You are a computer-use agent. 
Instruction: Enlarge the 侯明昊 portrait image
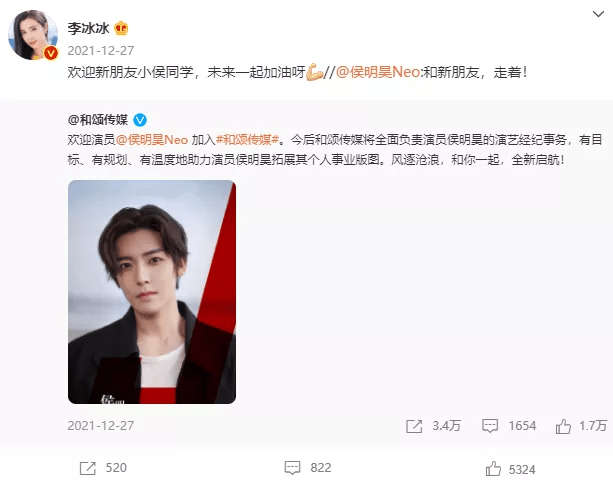(152, 292)
